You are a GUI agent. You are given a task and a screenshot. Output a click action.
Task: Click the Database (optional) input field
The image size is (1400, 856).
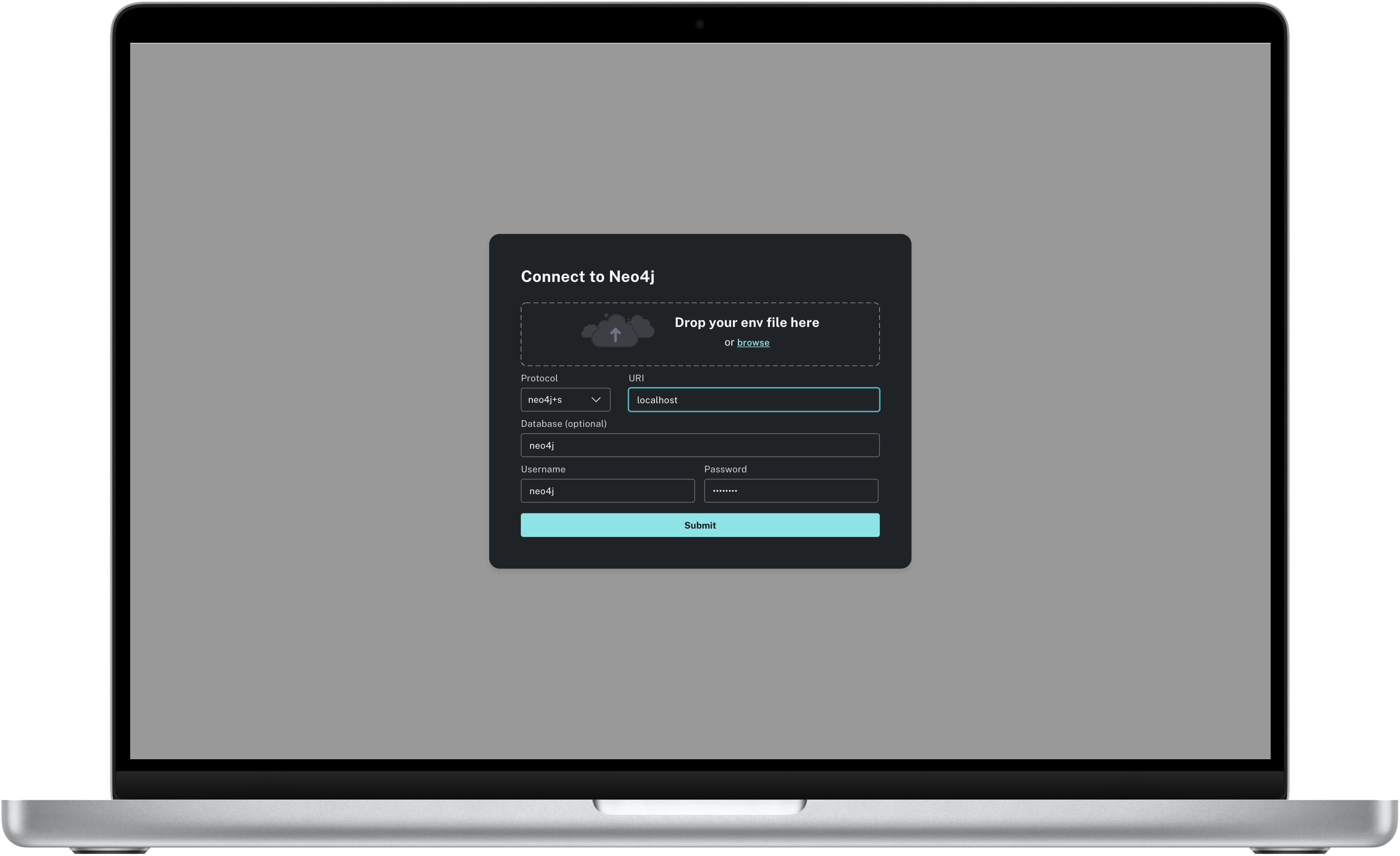pos(700,445)
